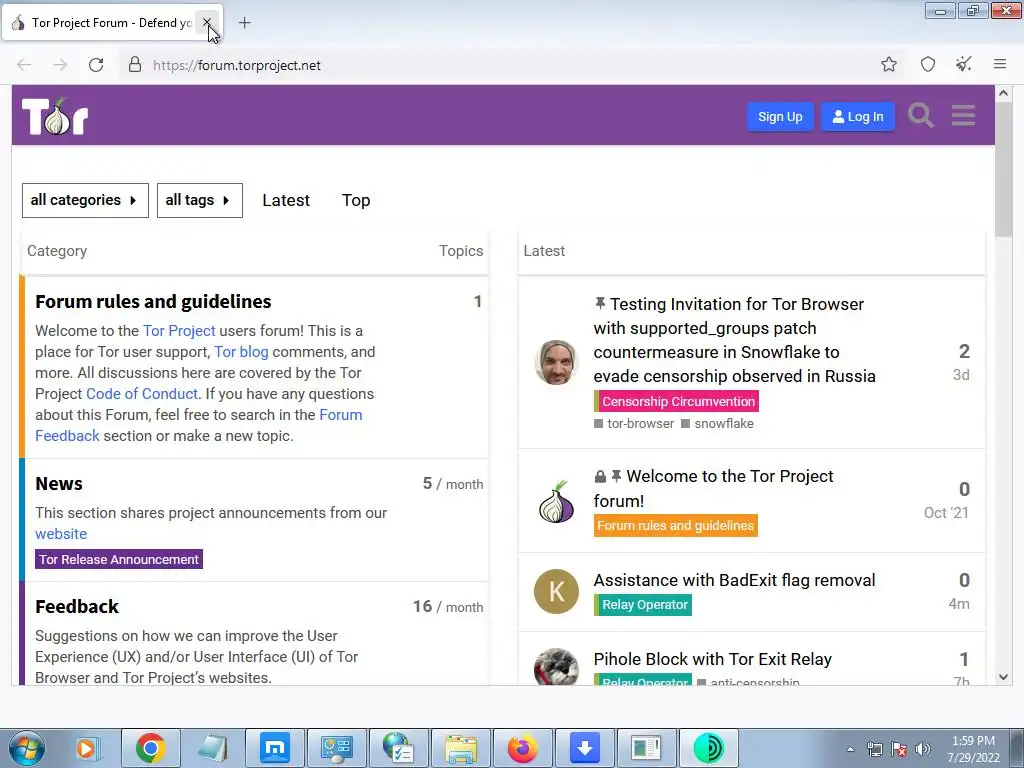The width and height of the screenshot is (1024, 768).
Task: Open the forum search magnifier icon
Action: pos(921,116)
